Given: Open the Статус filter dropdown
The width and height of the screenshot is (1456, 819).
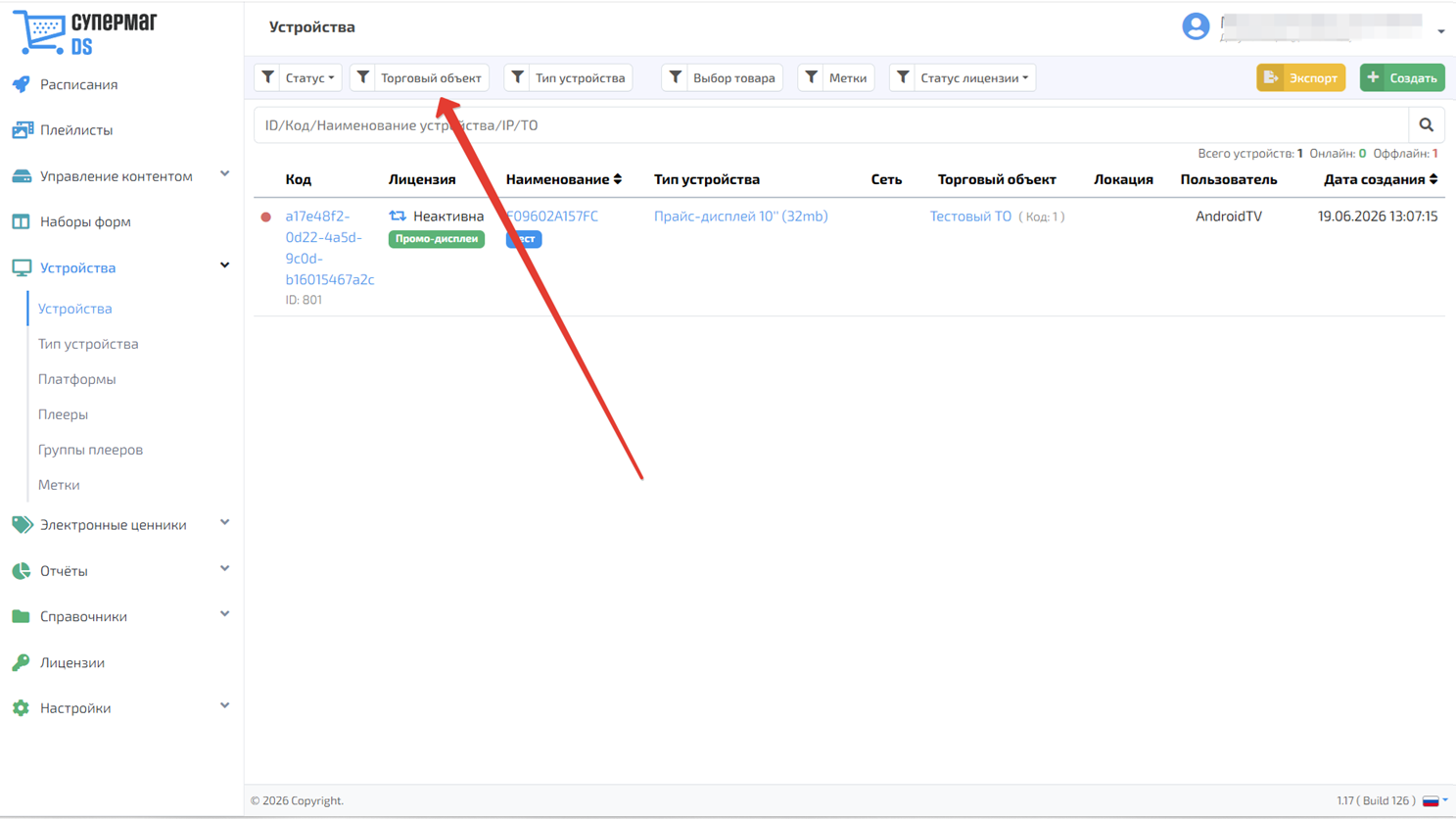Looking at the screenshot, I should tap(298, 77).
